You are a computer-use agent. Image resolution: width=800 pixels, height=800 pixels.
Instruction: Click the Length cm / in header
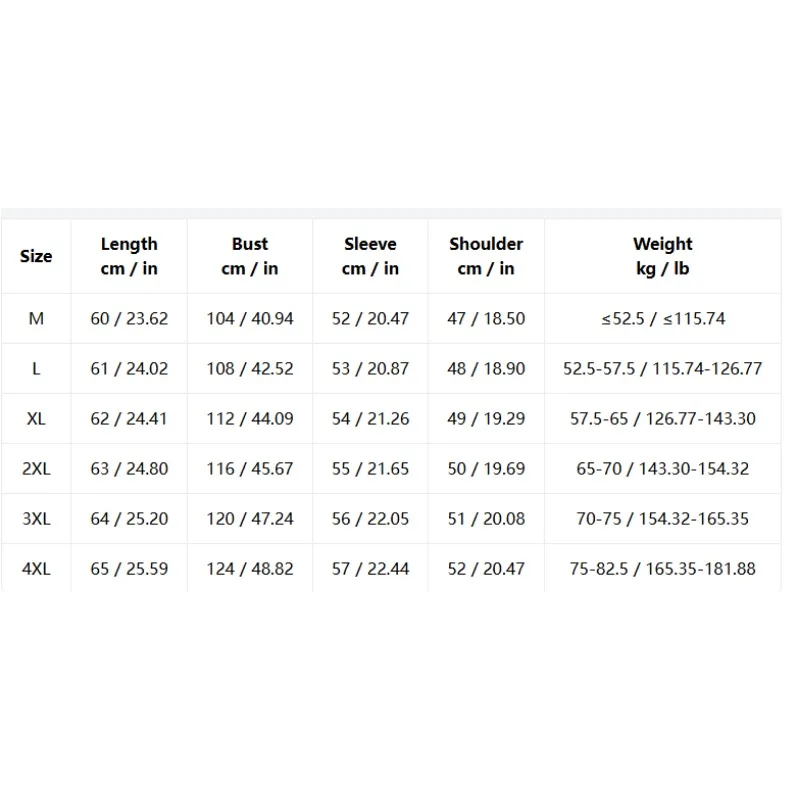pyautogui.click(x=129, y=256)
